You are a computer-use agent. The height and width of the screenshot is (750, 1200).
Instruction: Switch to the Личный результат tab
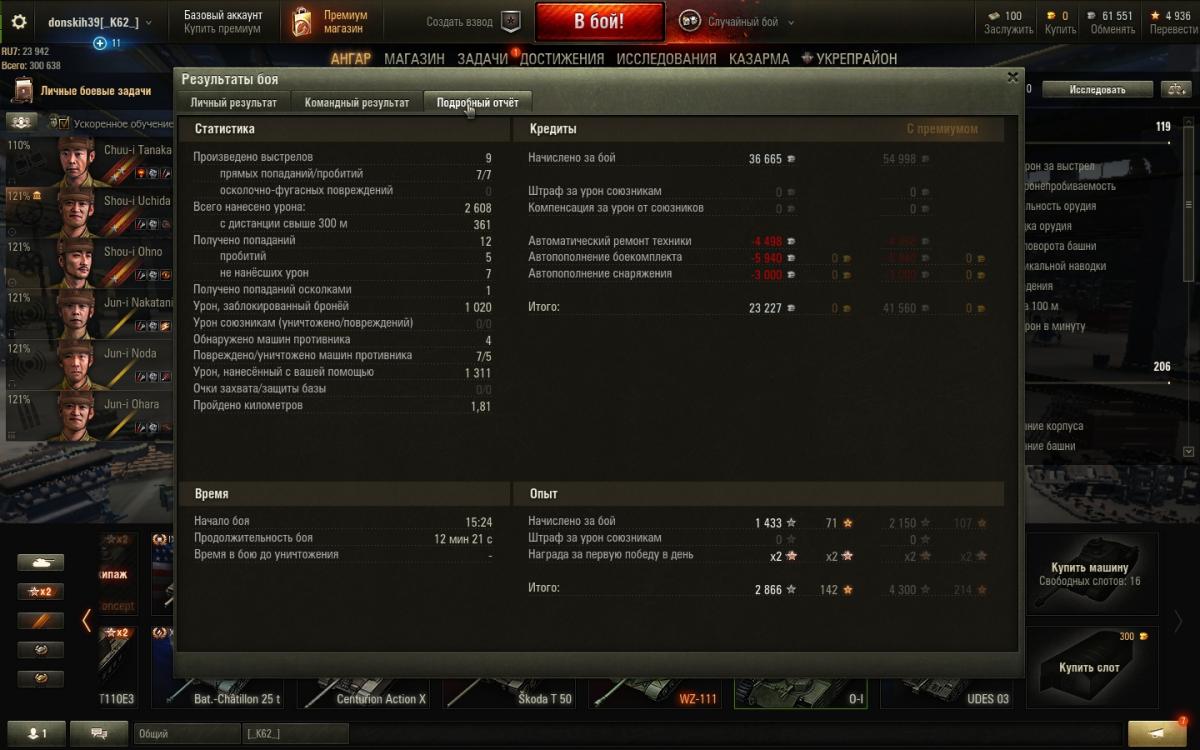coord(234,102)
